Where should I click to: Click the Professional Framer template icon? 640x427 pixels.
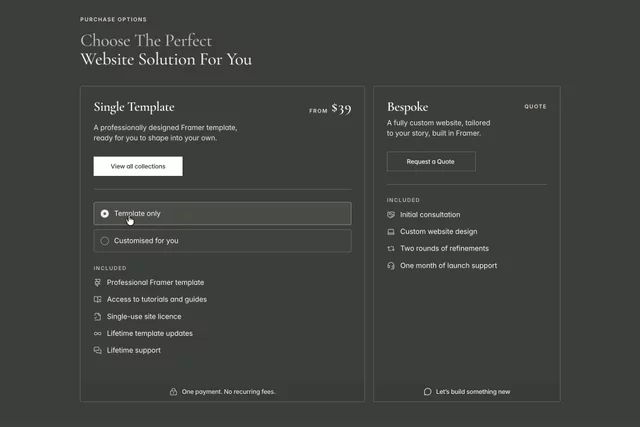(98, 282)
